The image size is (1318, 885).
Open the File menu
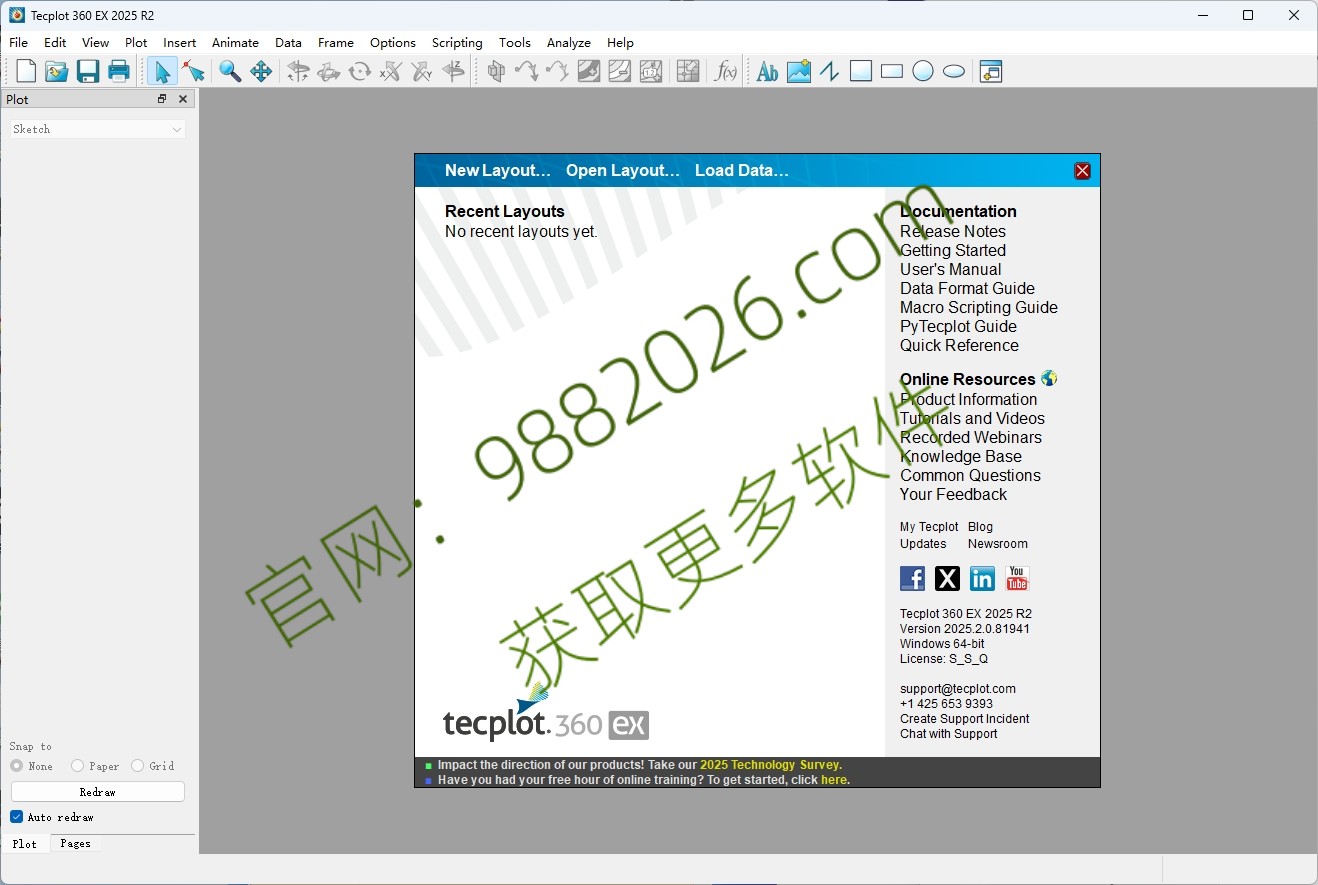pos(19,43)
